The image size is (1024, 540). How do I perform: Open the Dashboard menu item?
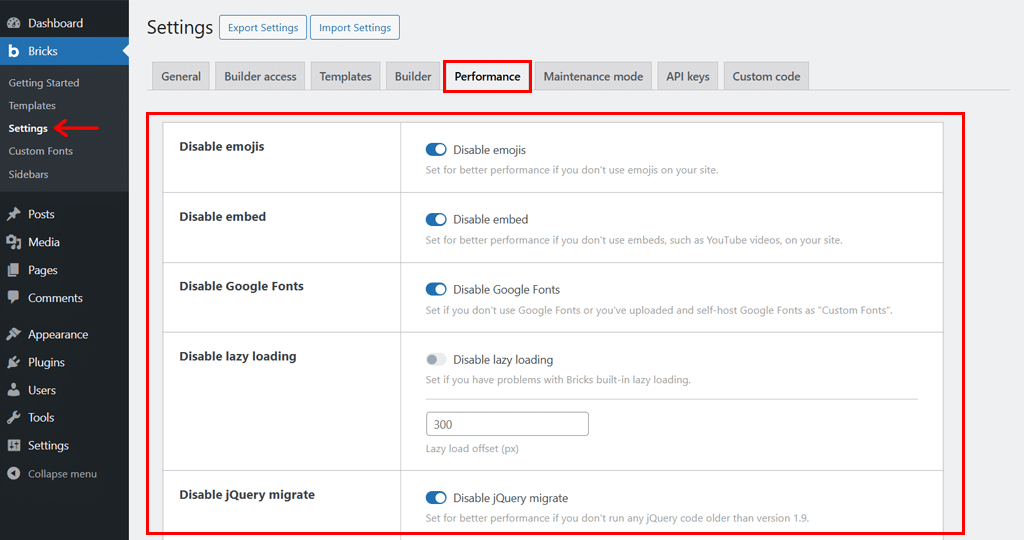64,23
